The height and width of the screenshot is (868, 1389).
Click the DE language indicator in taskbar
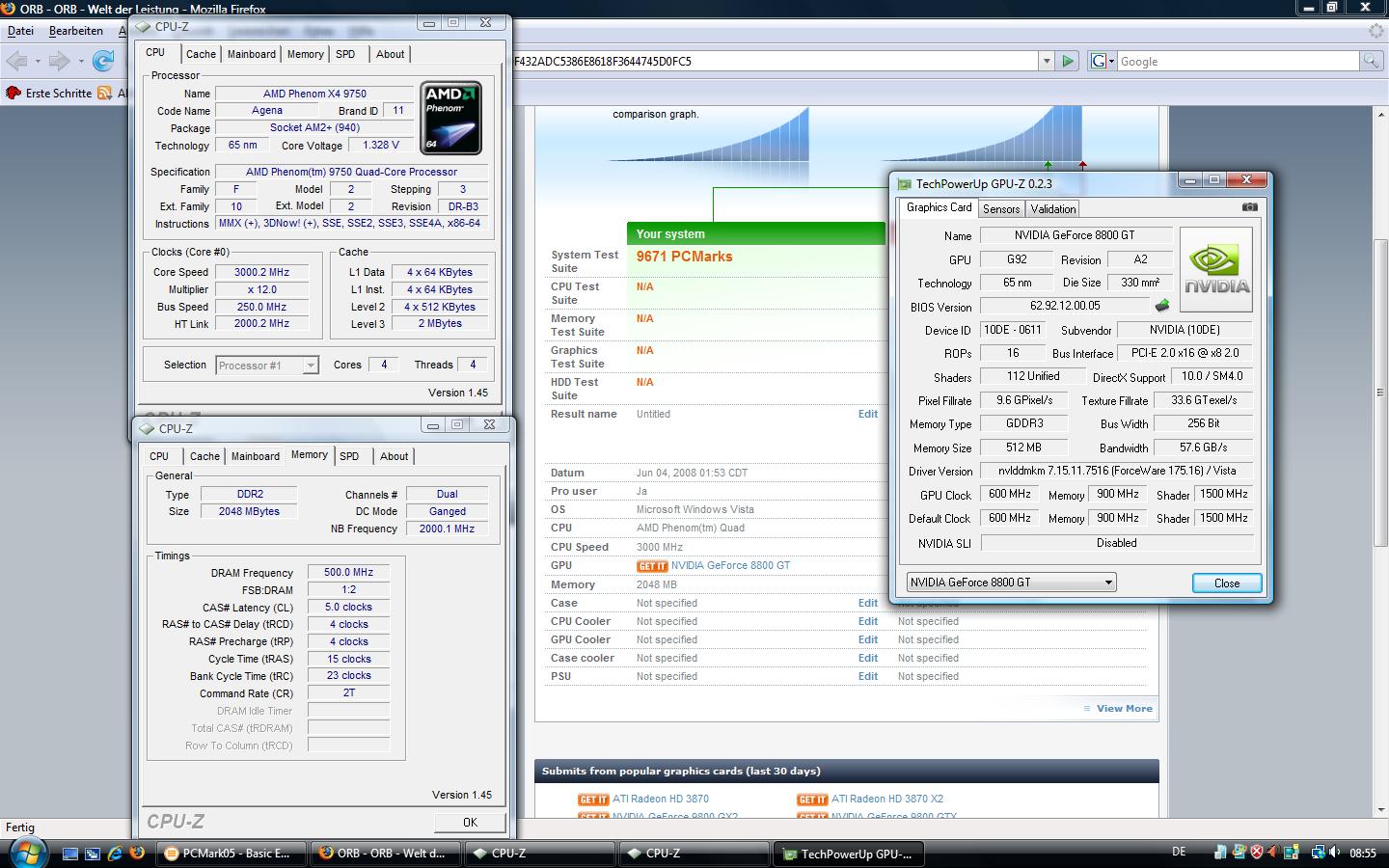tap(1179, 853)
